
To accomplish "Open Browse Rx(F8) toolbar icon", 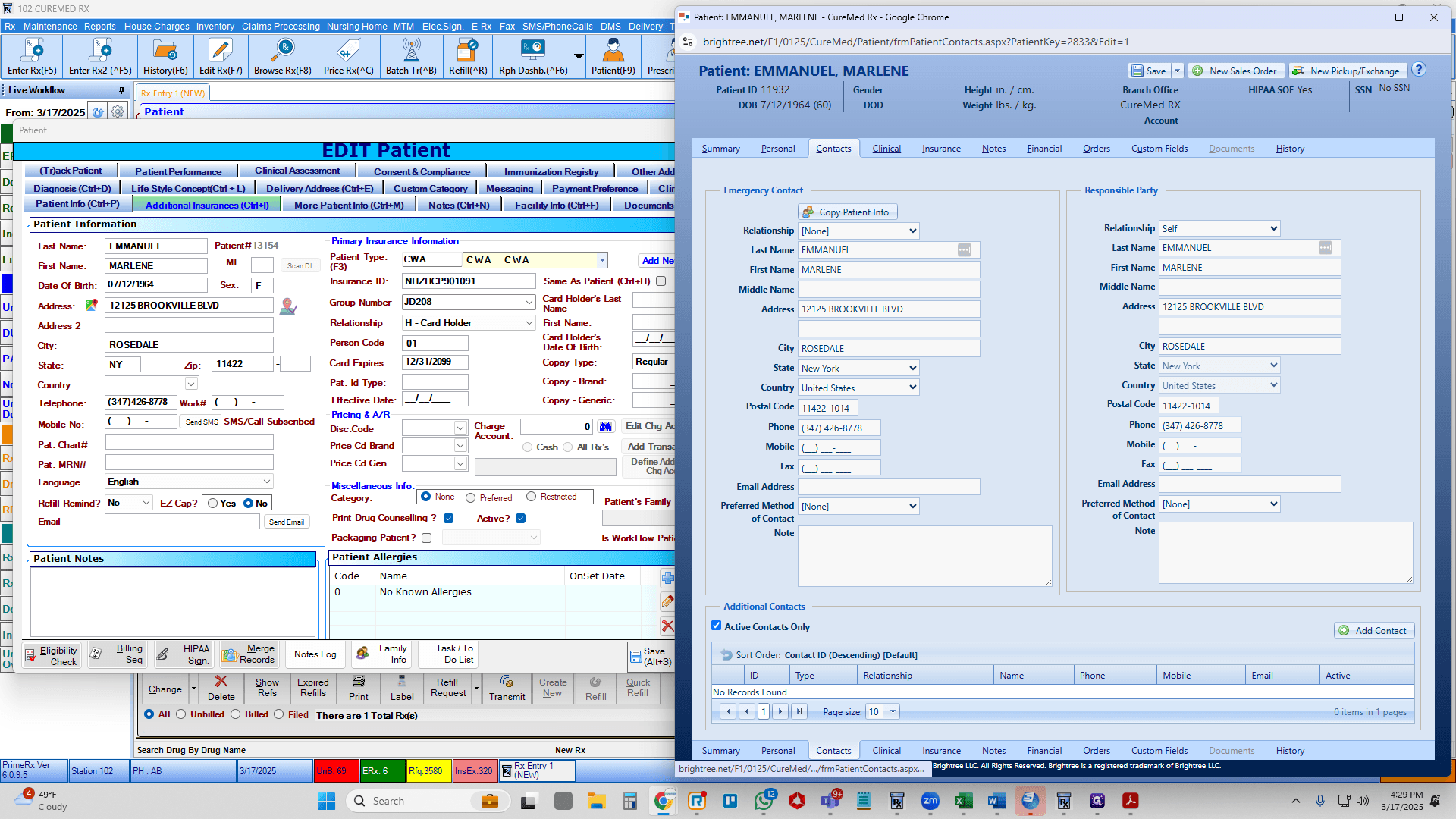I will (283, 57).
